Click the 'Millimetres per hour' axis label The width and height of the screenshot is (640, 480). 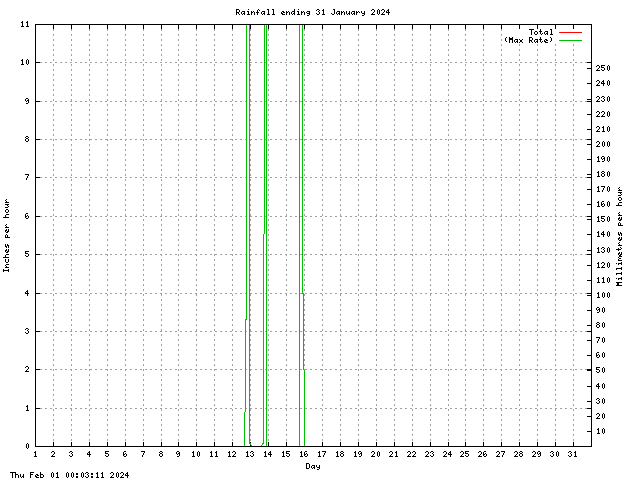tap(620, 236)
